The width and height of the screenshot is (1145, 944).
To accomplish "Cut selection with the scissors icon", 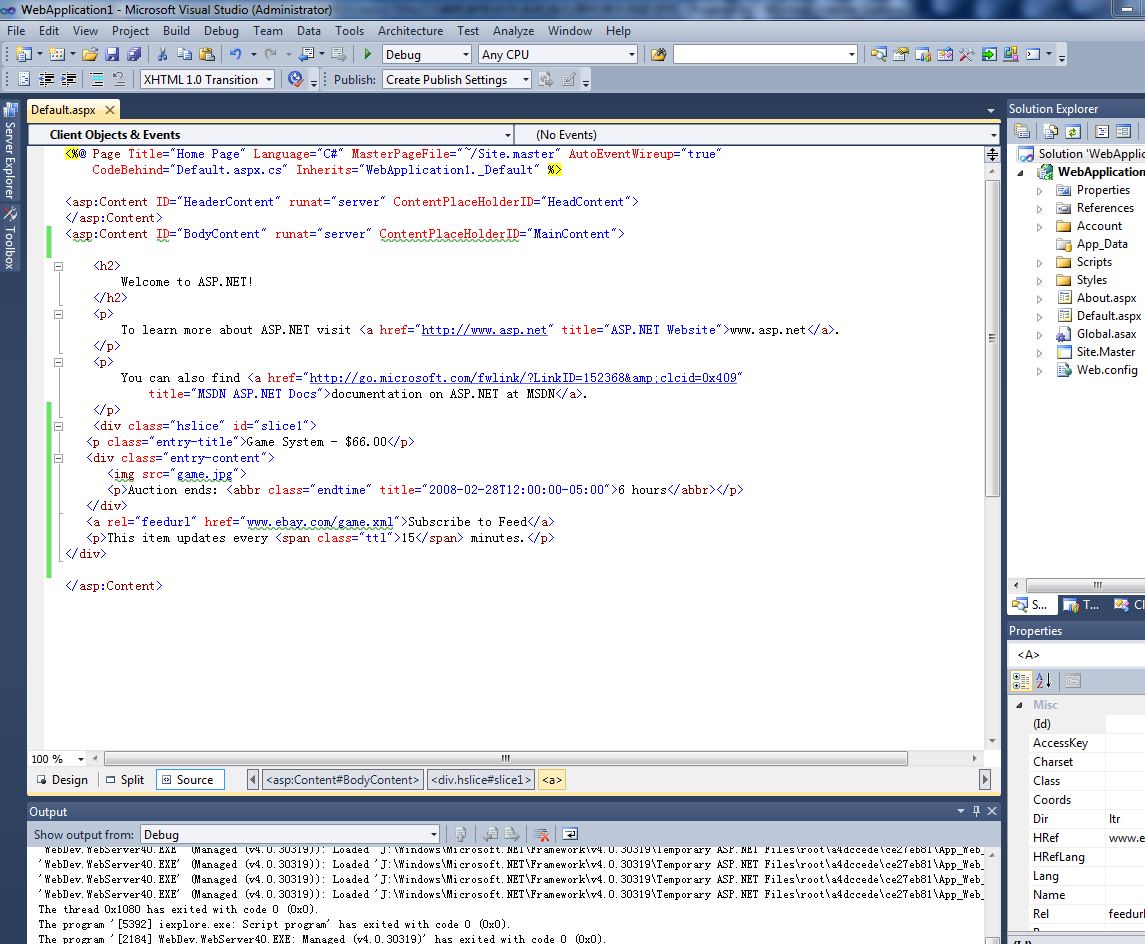I will pos(162,55).
